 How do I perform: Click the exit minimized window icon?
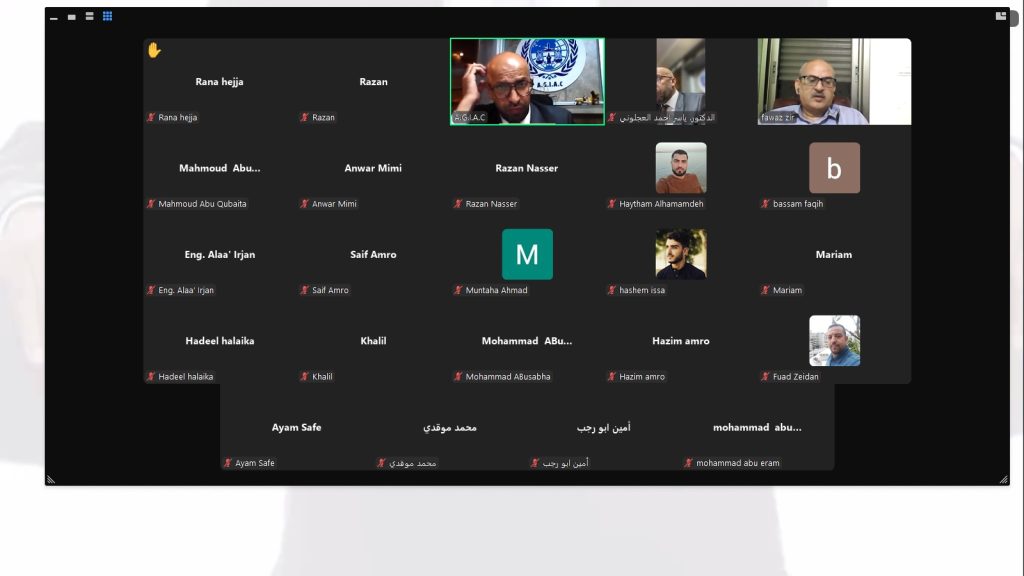1000,16
